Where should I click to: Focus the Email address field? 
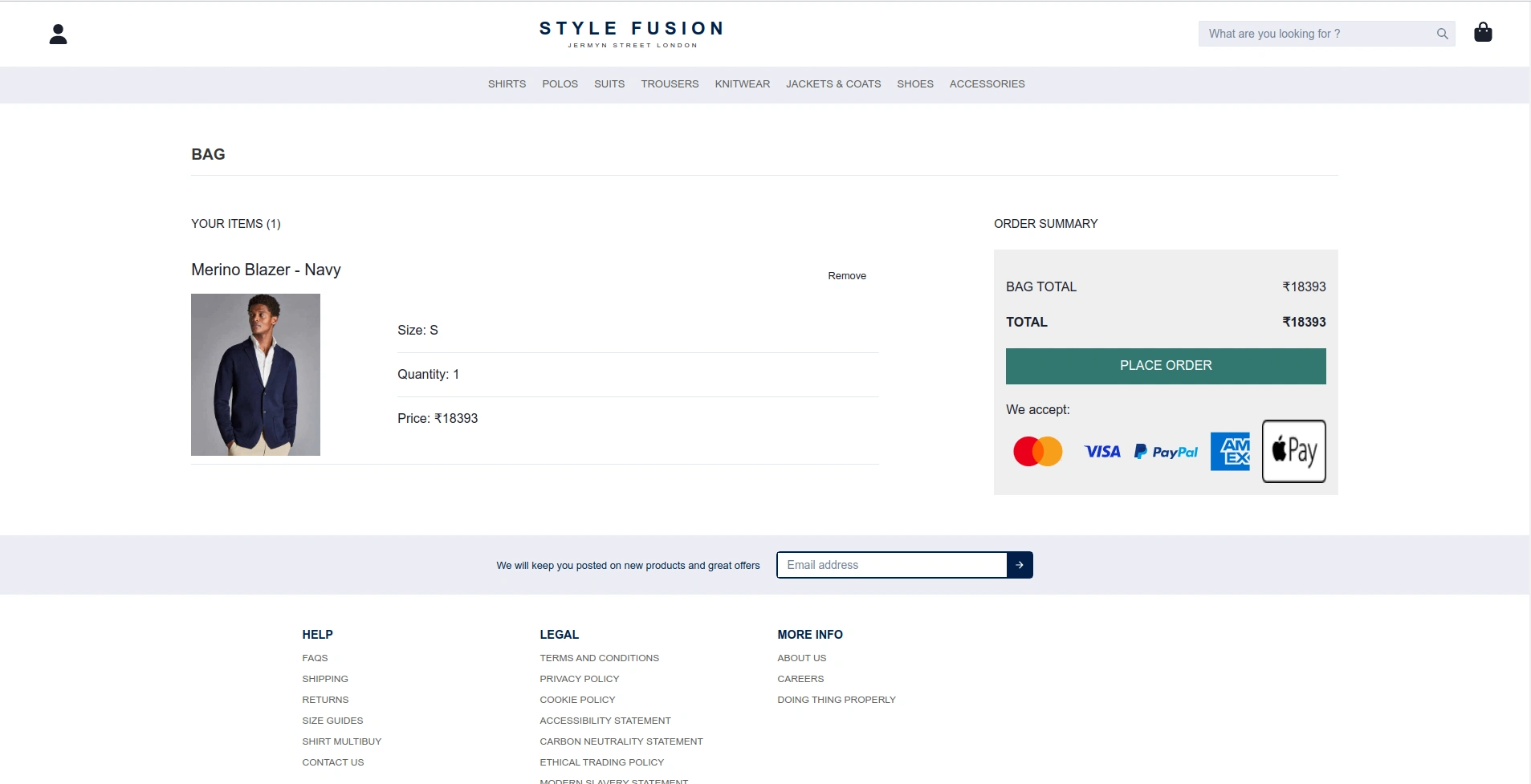pos(892,565)
